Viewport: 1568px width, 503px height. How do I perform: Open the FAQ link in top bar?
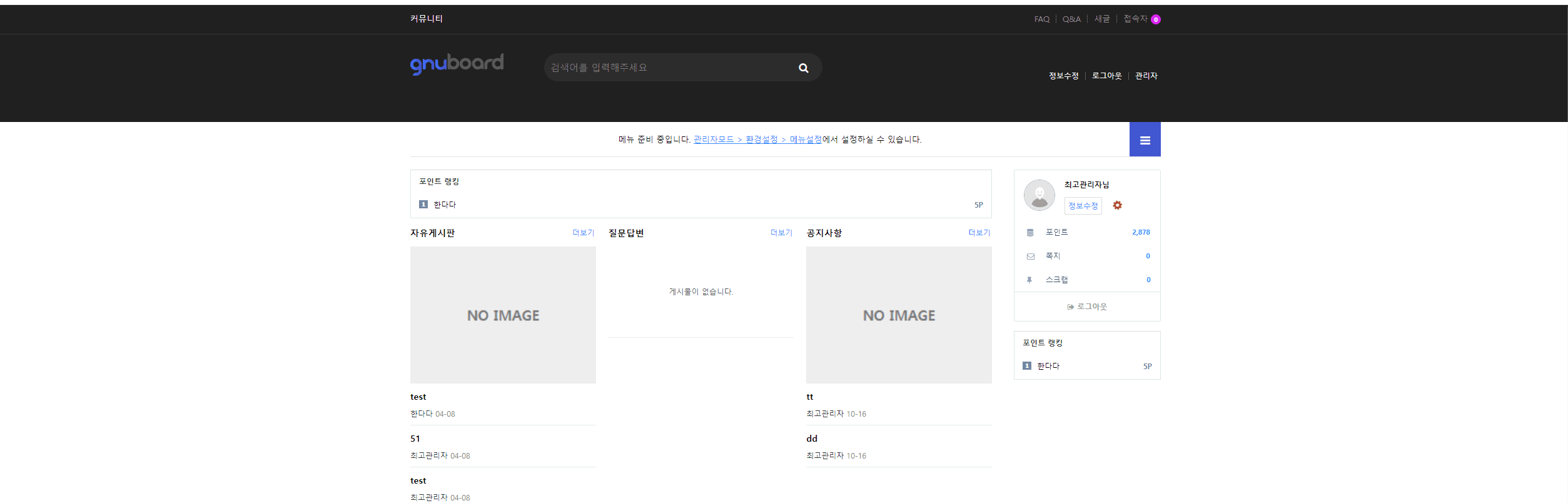click(1041, 19)
